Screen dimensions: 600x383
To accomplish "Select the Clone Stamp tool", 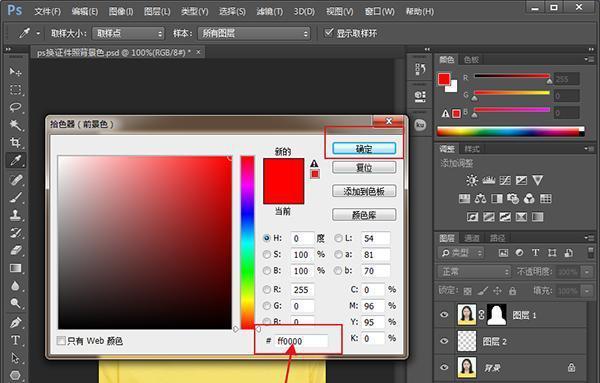I will (x=15, y=215).
